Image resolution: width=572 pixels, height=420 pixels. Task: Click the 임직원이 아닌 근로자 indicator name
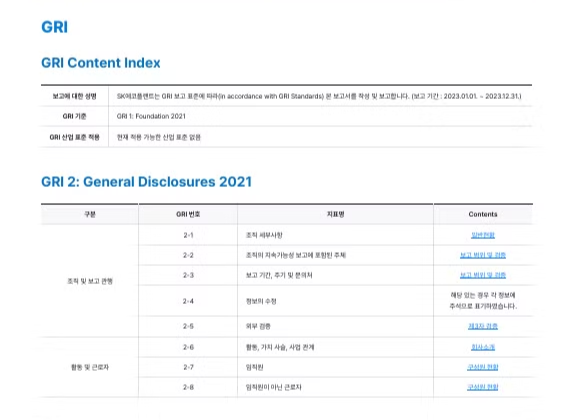click(x=274, y=387)
